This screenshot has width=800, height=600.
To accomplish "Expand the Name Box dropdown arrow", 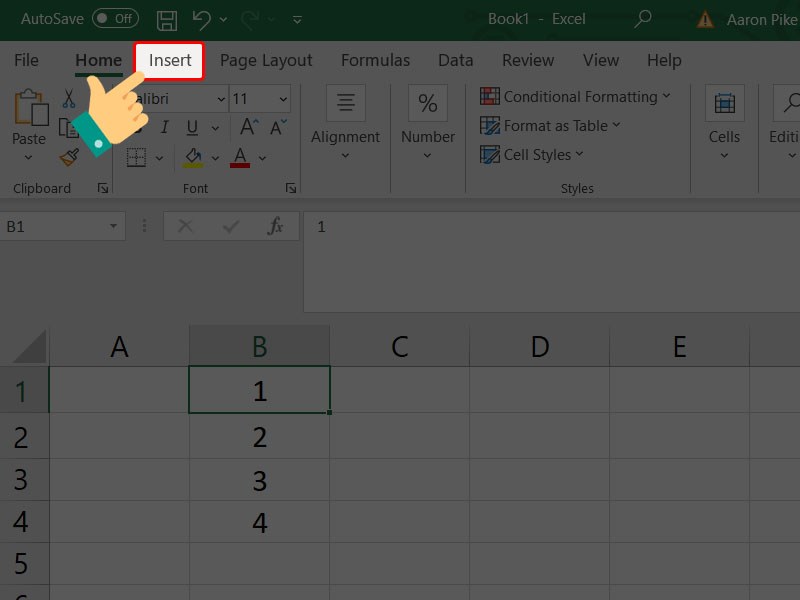I will 113,227.
